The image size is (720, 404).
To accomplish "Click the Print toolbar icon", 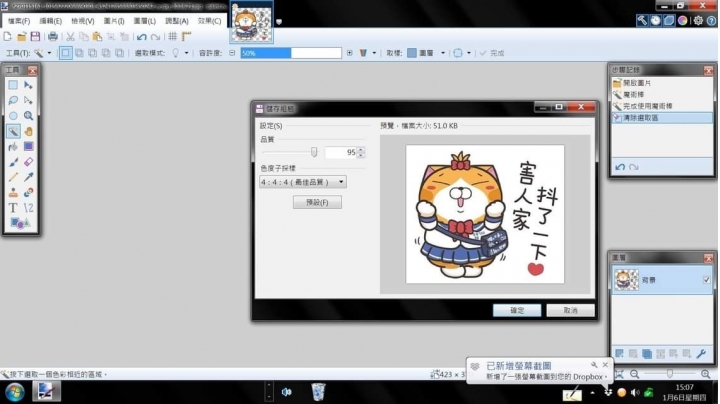I will (53, 36).
